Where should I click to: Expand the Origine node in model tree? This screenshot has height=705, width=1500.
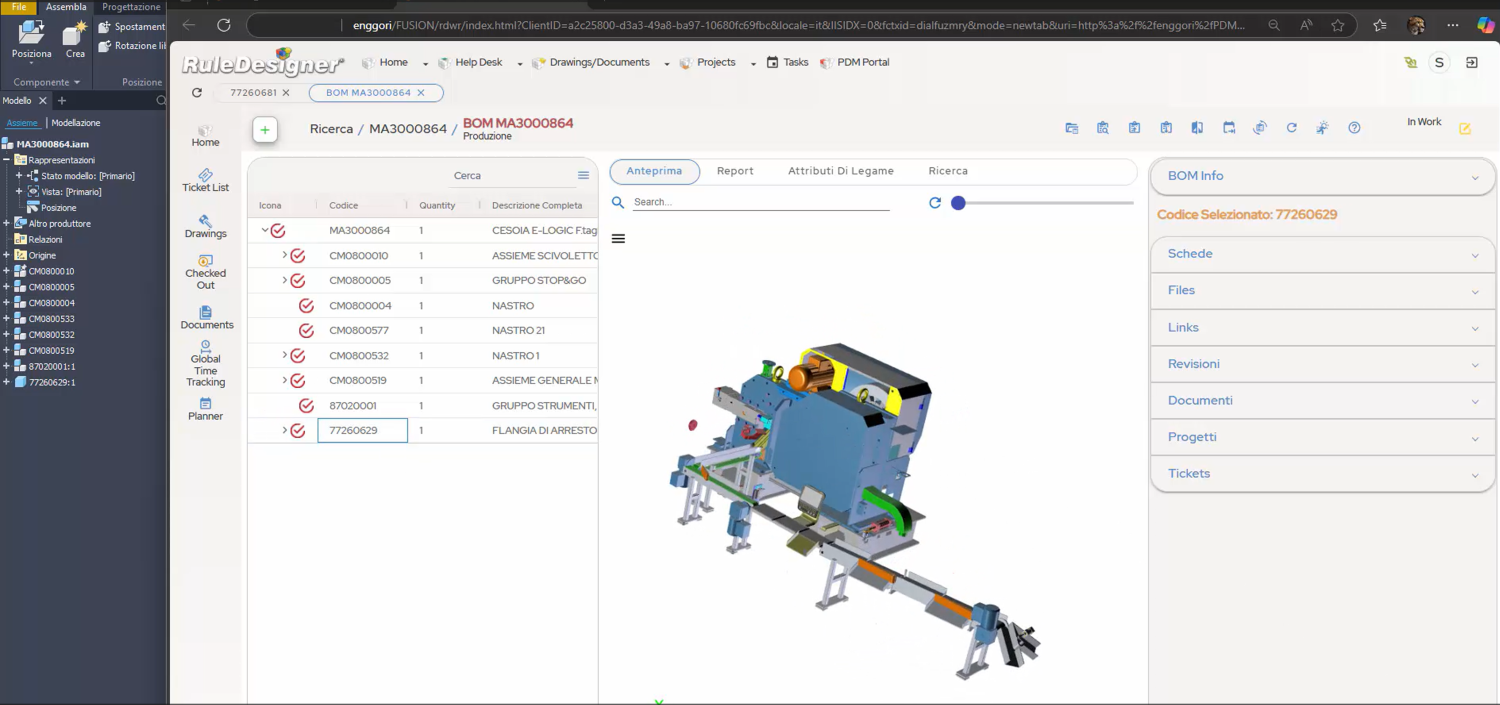(x=7, y=256)
